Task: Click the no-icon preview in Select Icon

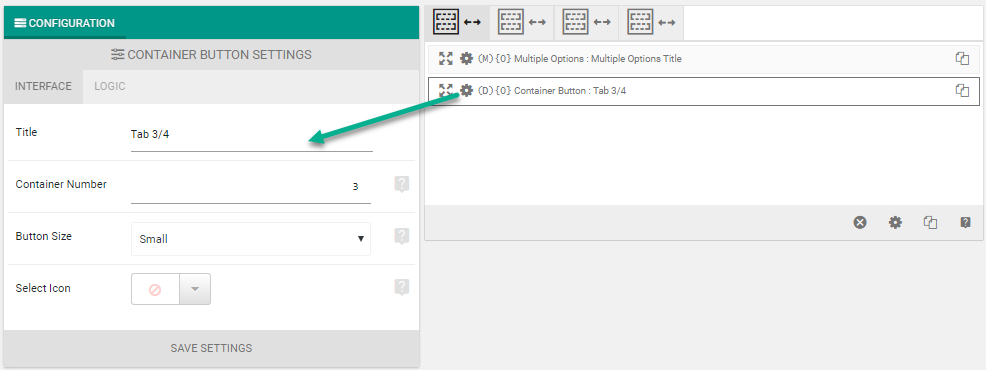Action: click(155, 289)
